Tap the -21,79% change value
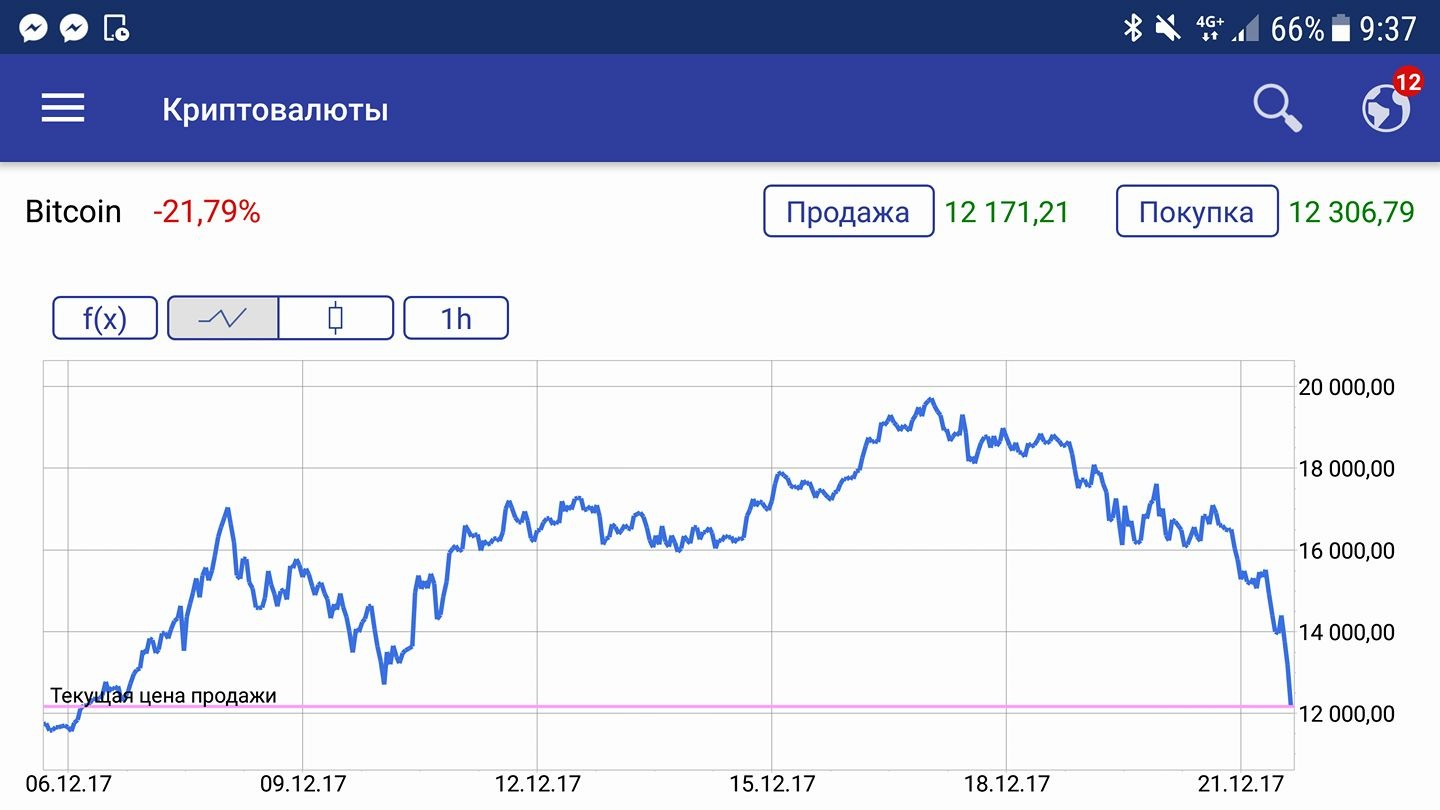The image size is (1440, 810). click(206, 212)
